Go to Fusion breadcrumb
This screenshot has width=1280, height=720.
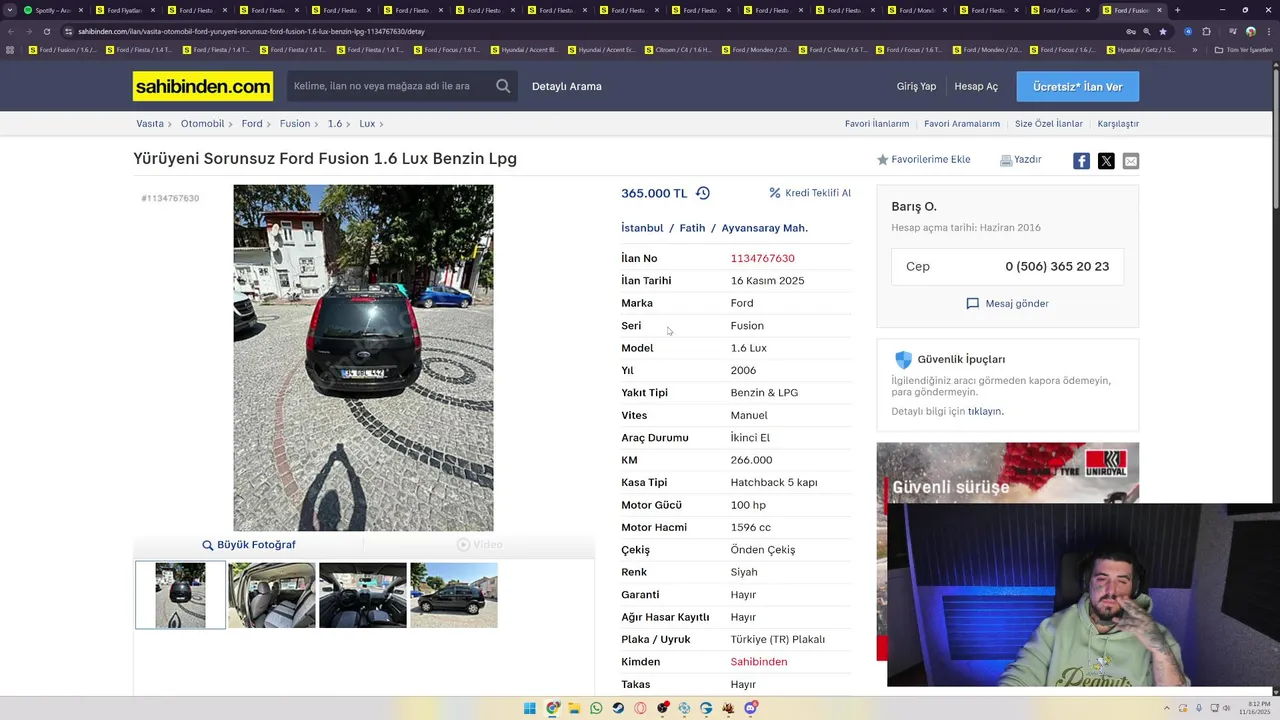pos(295,124)
